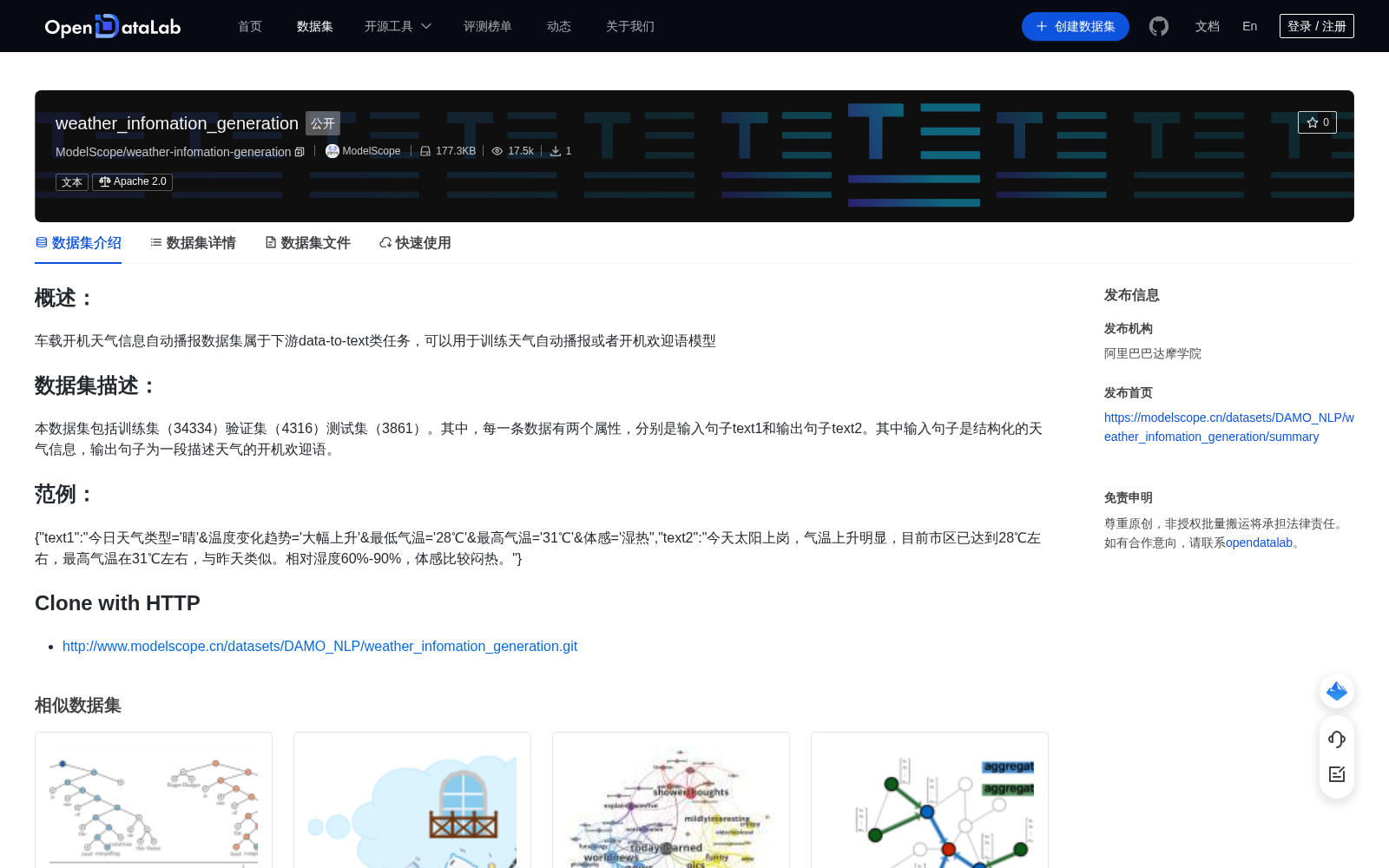Click 登录 / 注册 button
The width and height of the screenshot is (1389, 868).
(x=1317, y=26)
